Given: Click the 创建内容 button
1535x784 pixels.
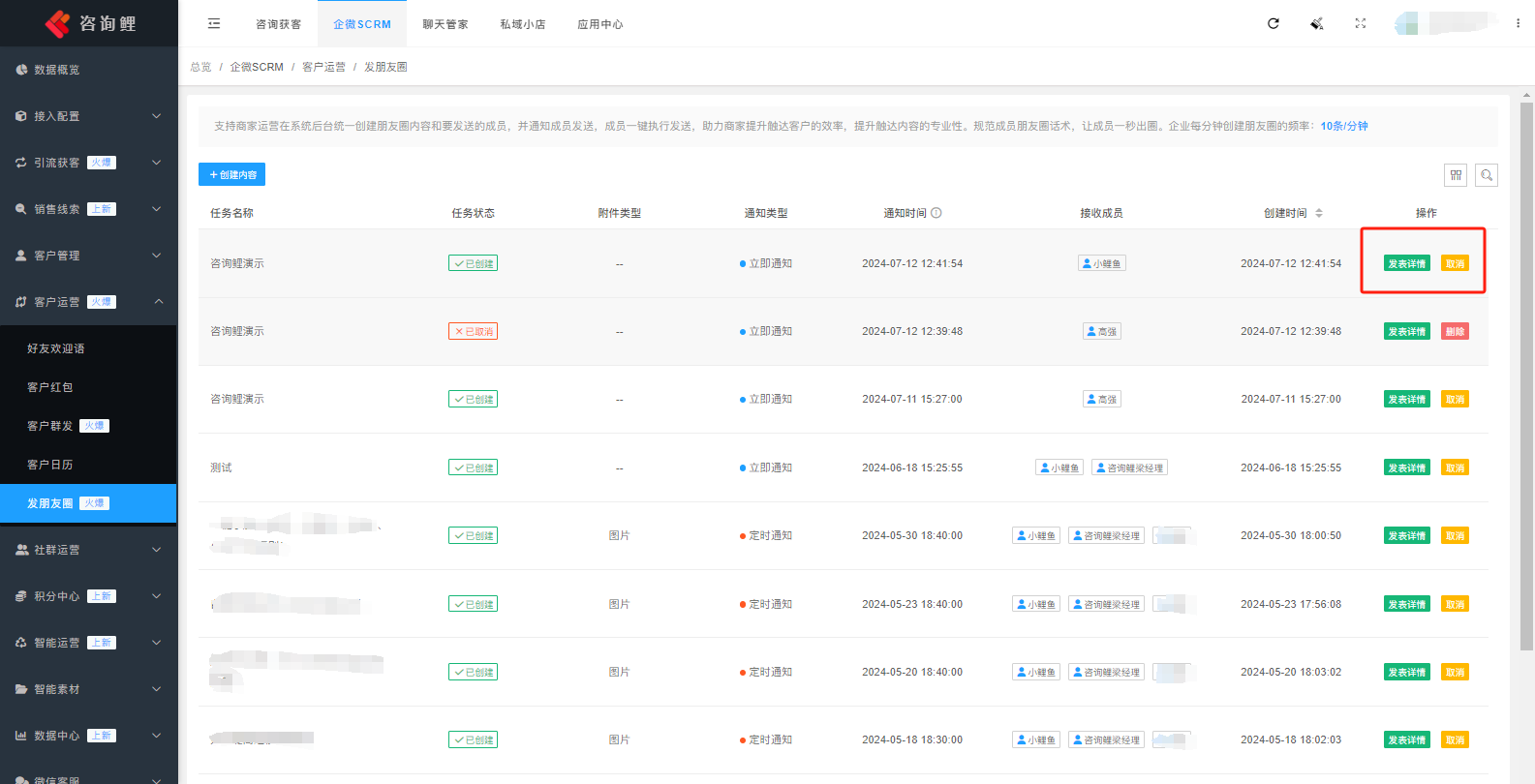Looking at the screenshot, I should tap(231, 174).
